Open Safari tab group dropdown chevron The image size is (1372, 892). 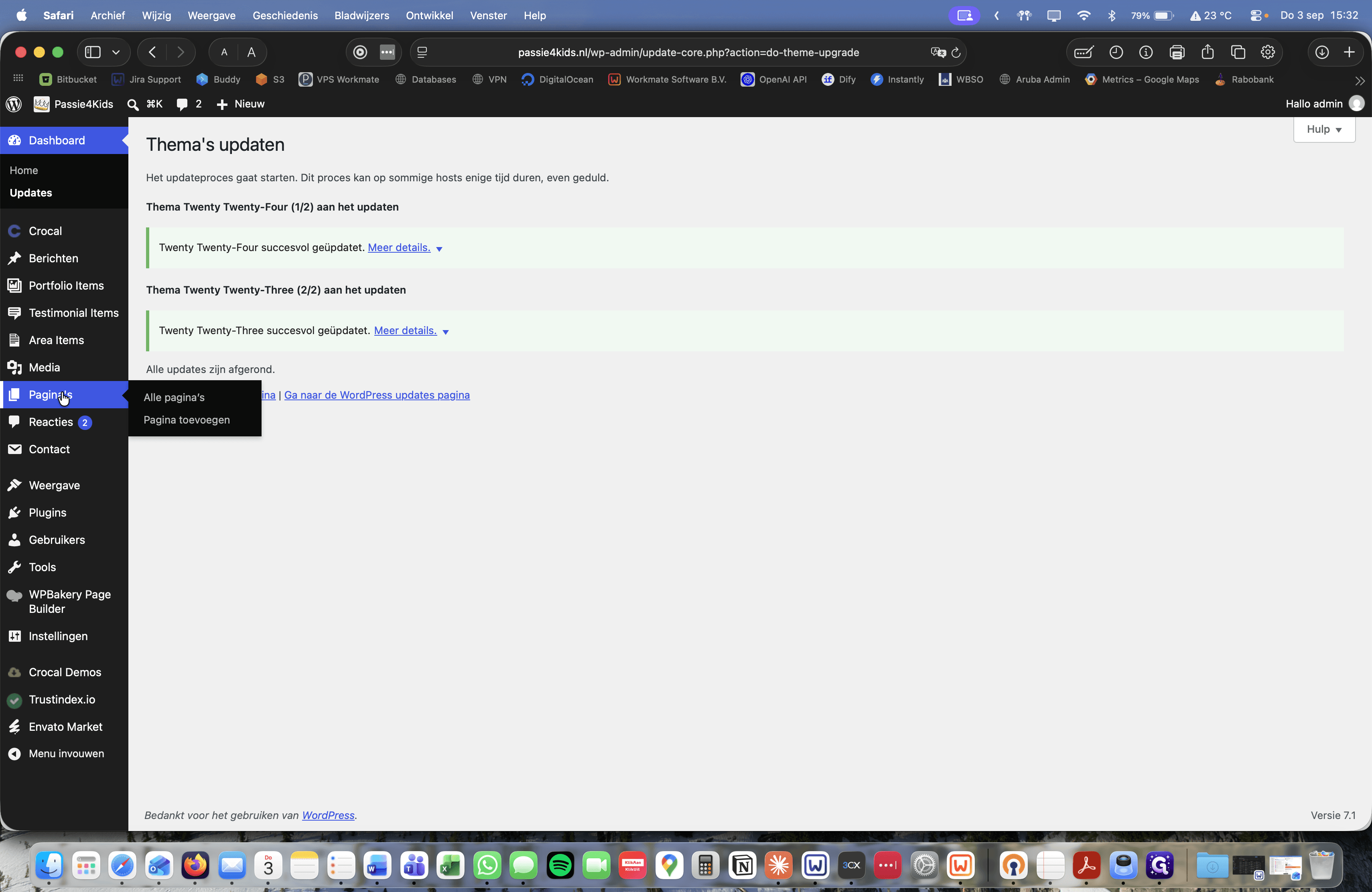[116, 53]
